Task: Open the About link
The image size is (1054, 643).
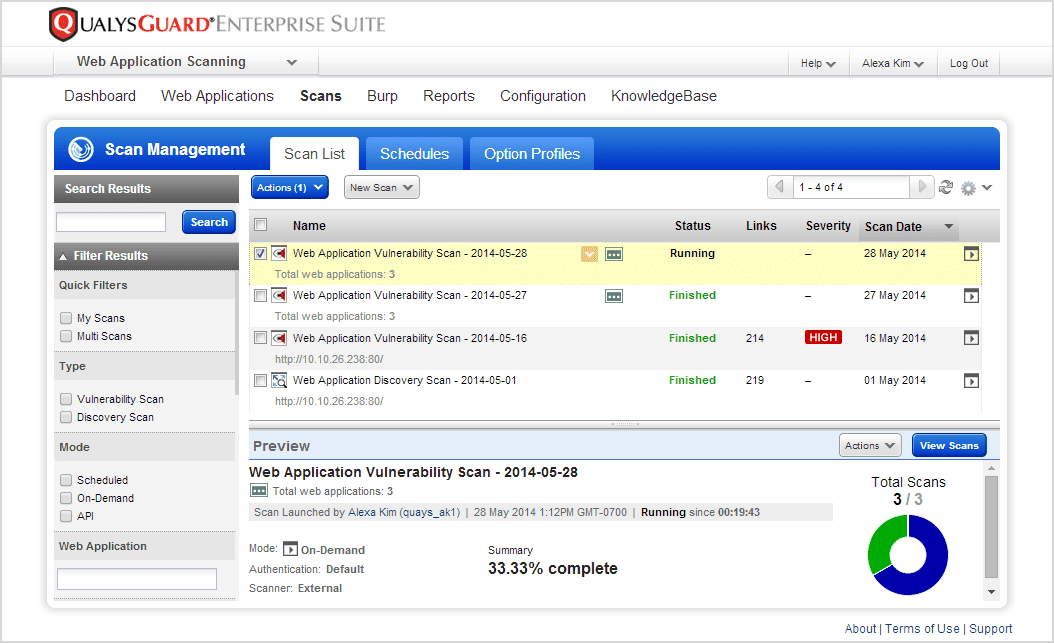Action: pyautogui.click(x=860, y=628)
